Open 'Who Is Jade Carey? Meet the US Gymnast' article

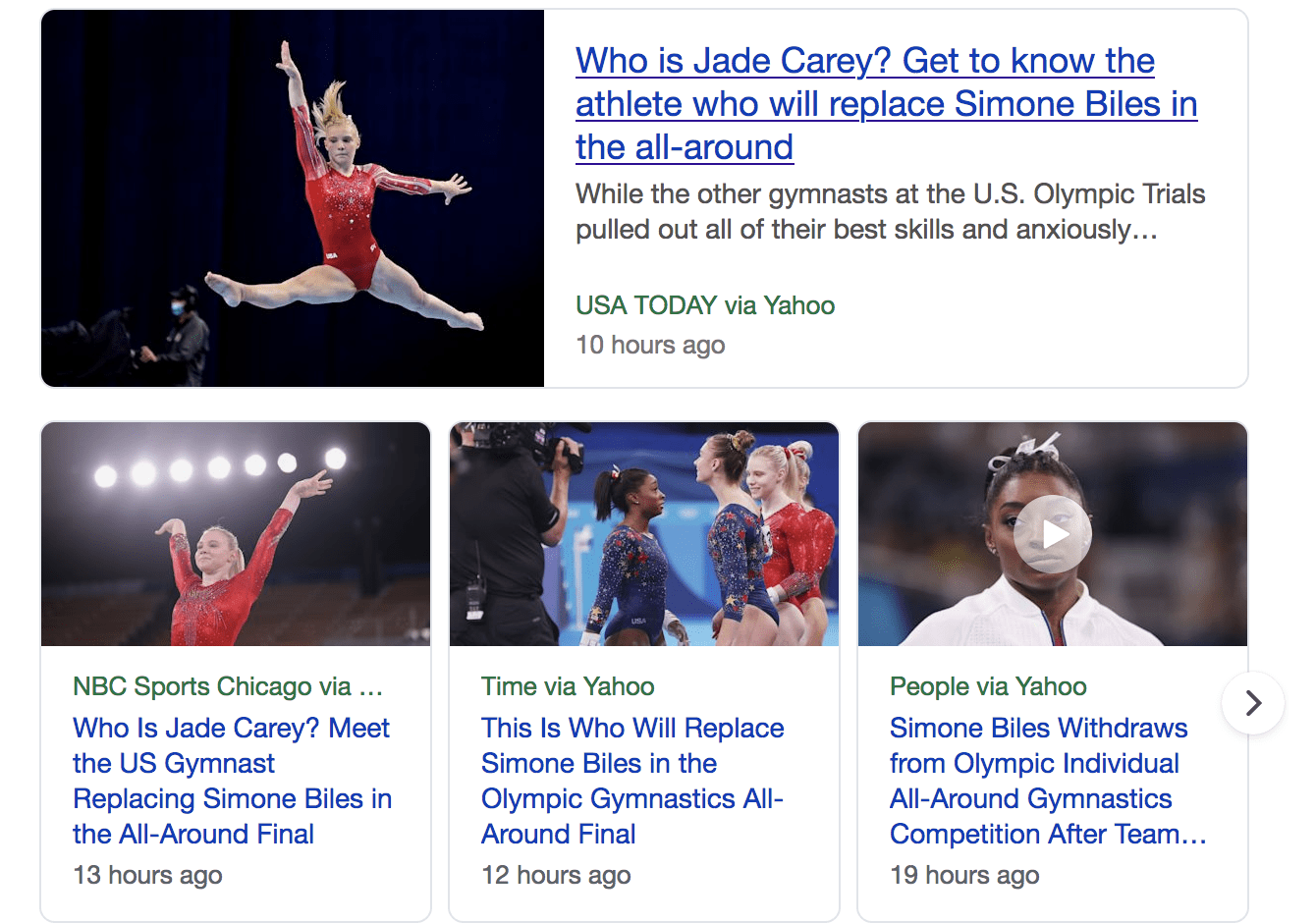(x=232, y=781)
